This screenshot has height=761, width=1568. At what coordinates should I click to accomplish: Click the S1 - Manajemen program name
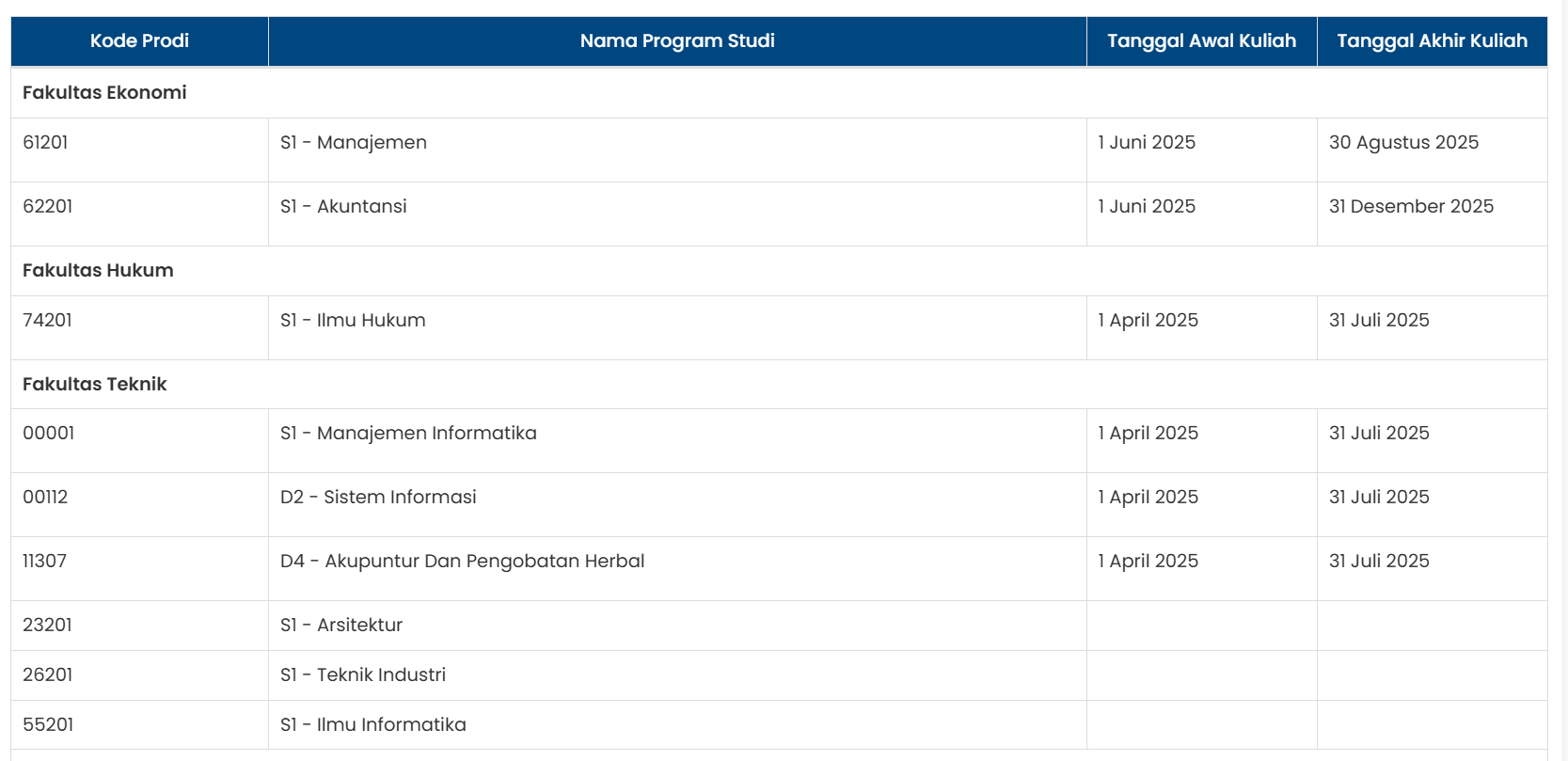354,142
